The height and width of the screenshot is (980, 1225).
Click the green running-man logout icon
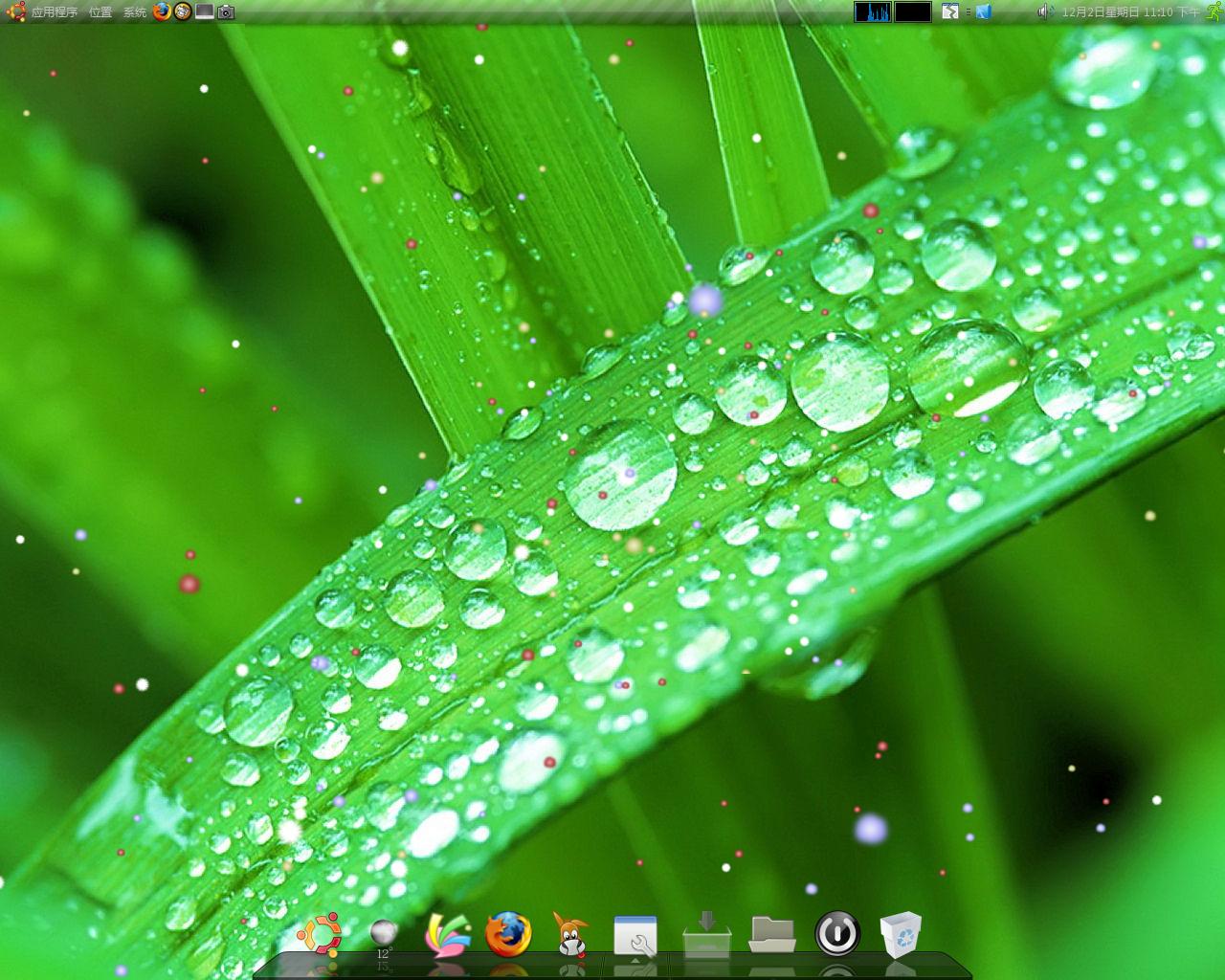(x=1214, y=11)
